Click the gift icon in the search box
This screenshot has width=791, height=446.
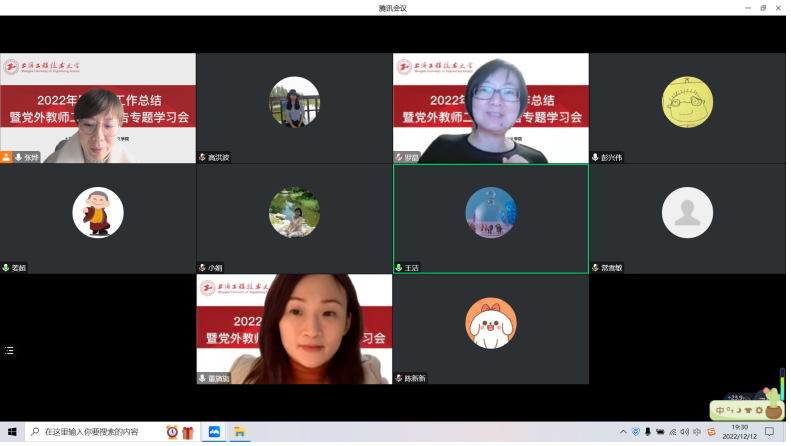click(x=187, y=432)
